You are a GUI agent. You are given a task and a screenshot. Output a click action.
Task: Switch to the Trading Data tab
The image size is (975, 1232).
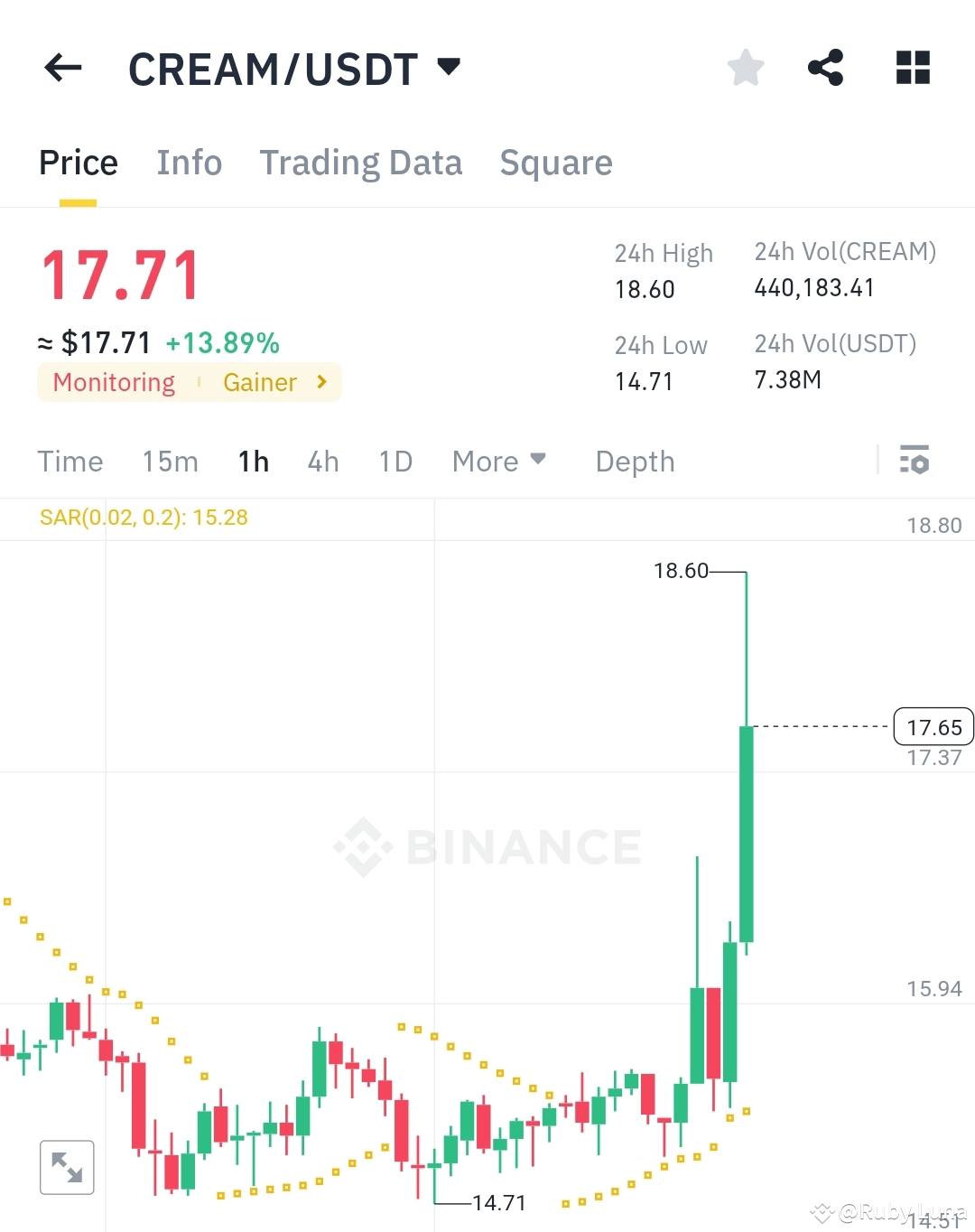point(360,163)
